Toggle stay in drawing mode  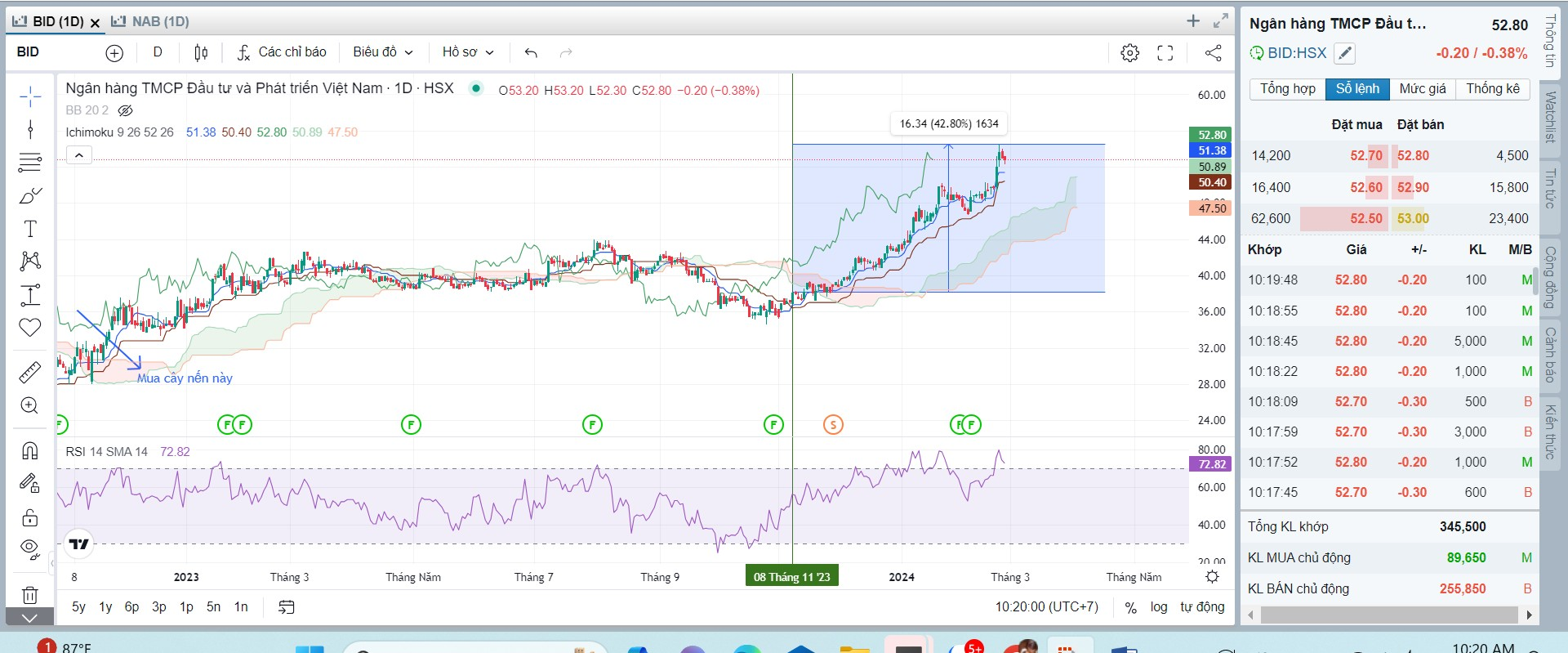[30, 484]
